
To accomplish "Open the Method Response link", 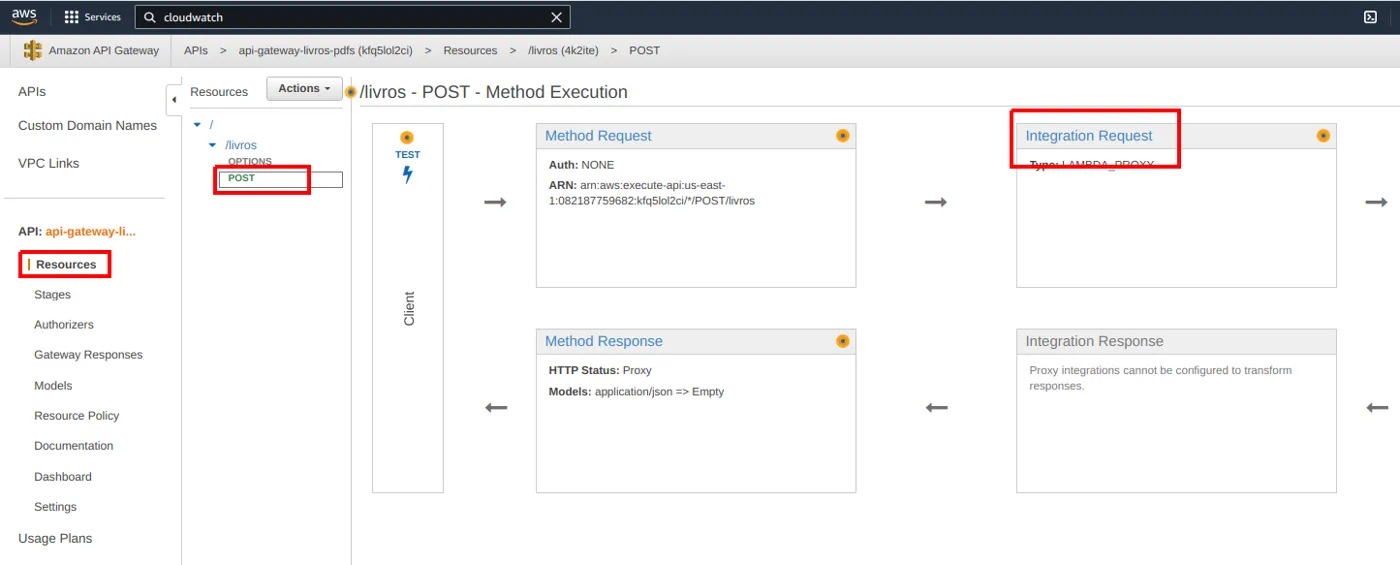I will point(604,341).
